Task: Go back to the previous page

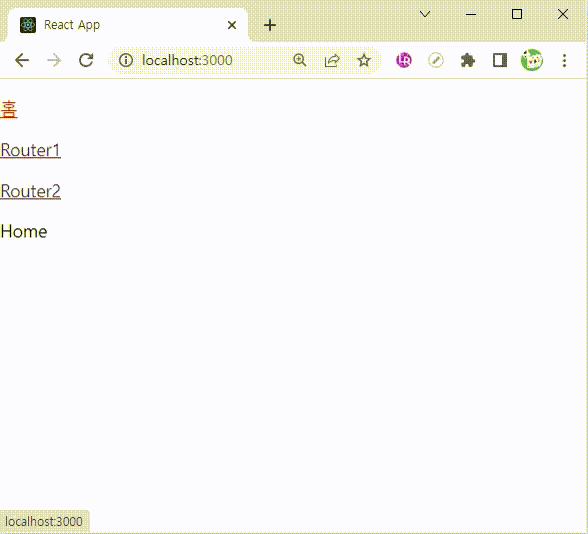Action: point(22,60)
